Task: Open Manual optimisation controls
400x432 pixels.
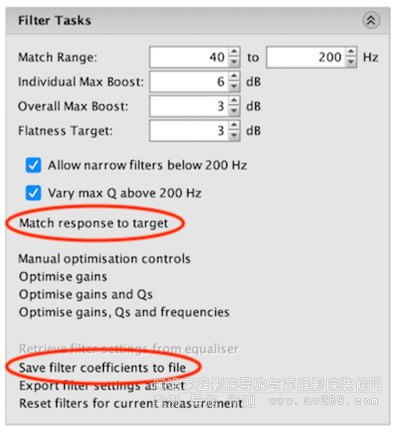Action: tap(104, 259)
